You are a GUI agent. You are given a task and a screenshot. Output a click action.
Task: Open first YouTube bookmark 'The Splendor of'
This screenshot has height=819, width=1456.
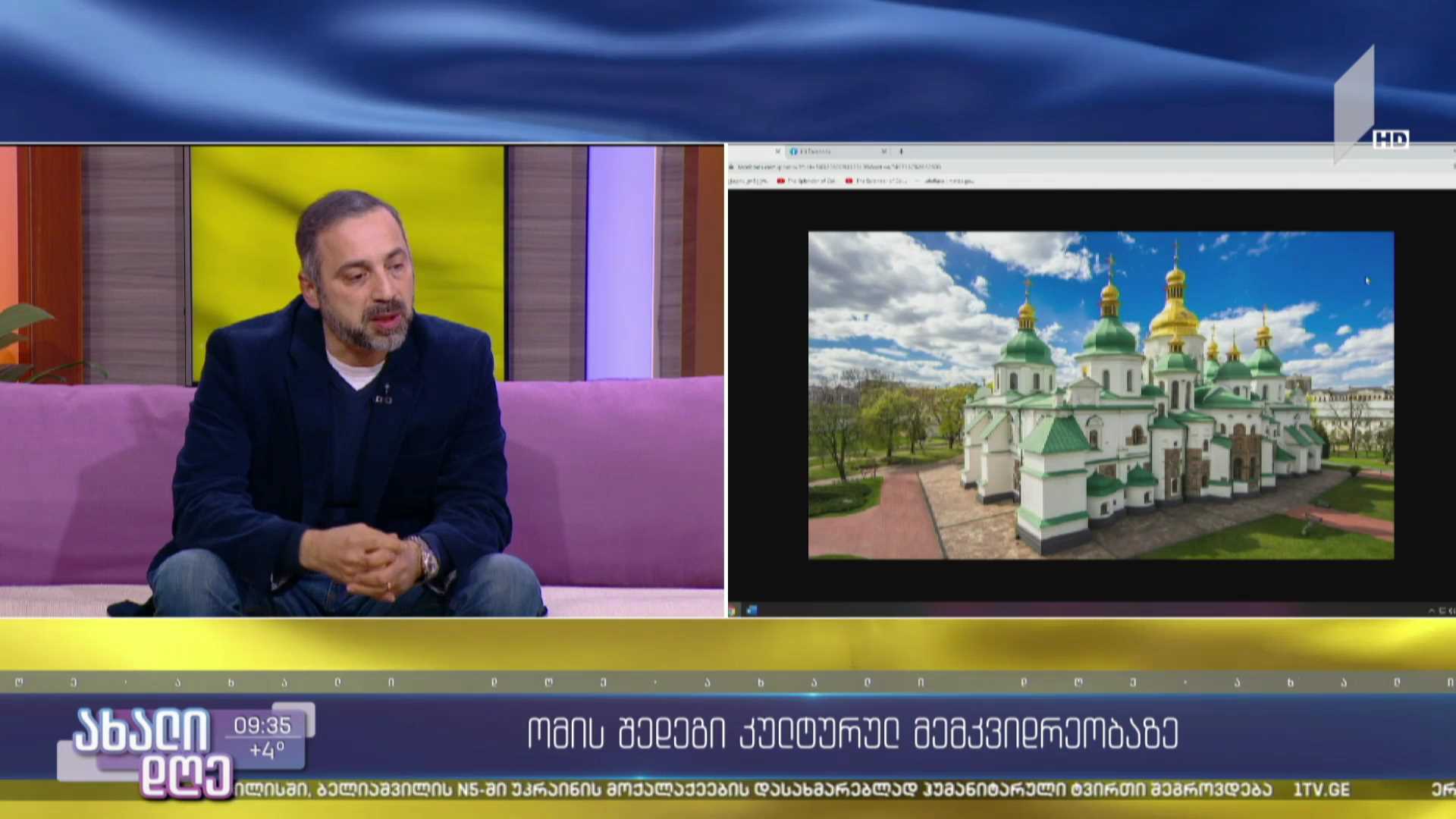tap(806, 181)
